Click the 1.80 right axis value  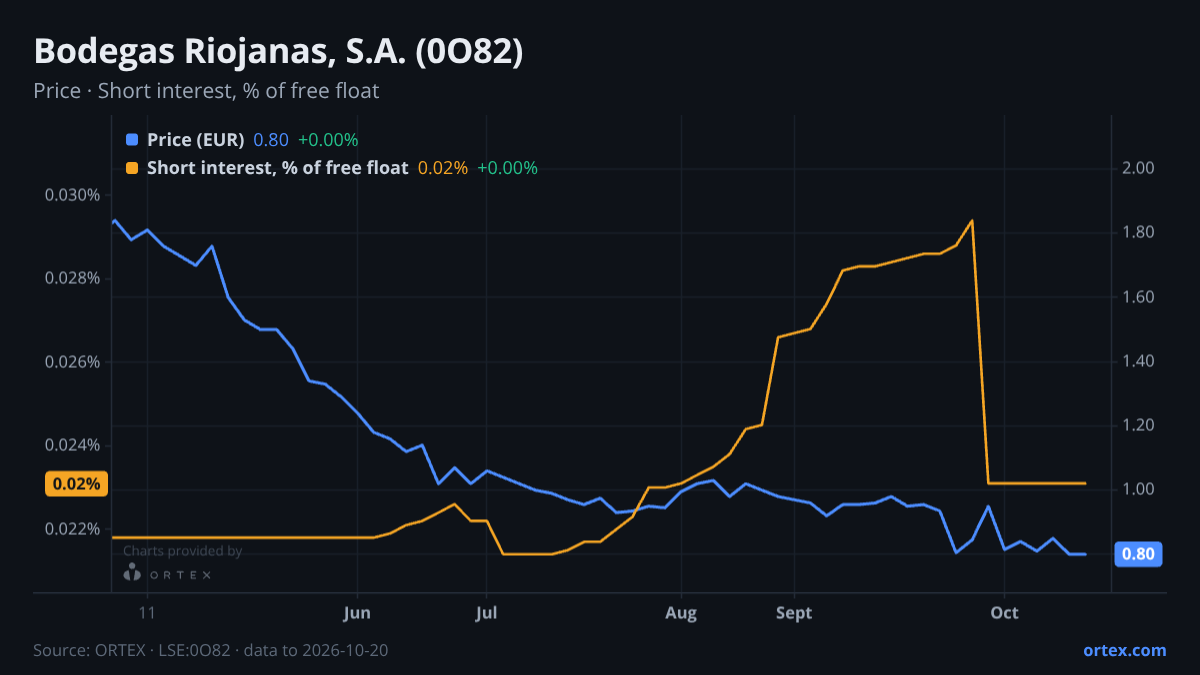pyautogui.click(x=1138, y=233)
